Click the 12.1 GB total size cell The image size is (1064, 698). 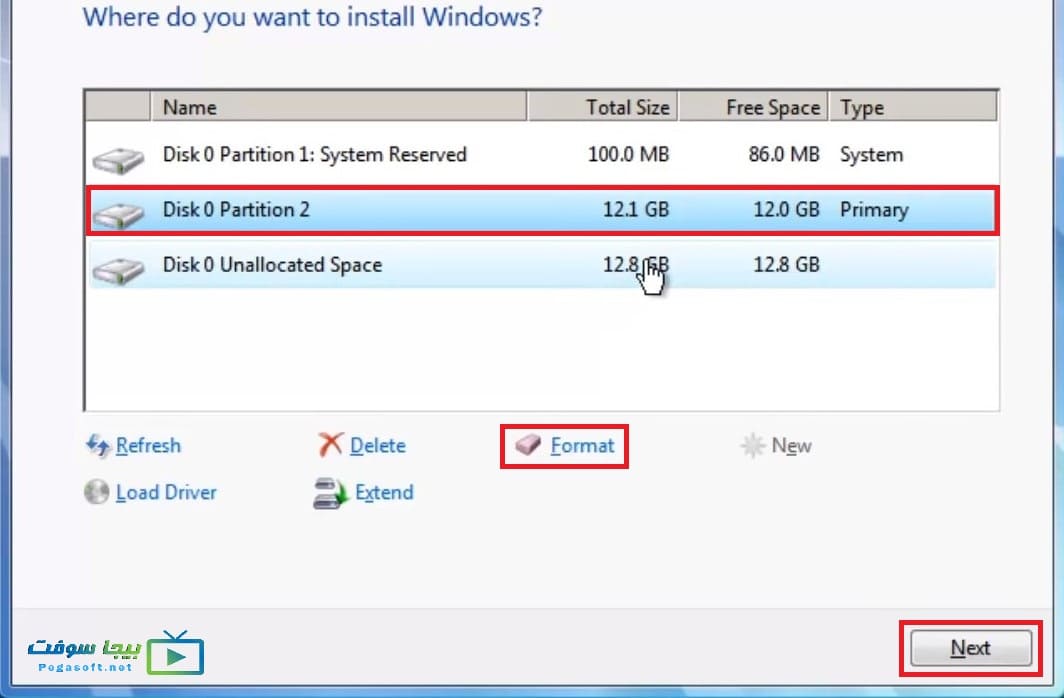coord(636,210)
